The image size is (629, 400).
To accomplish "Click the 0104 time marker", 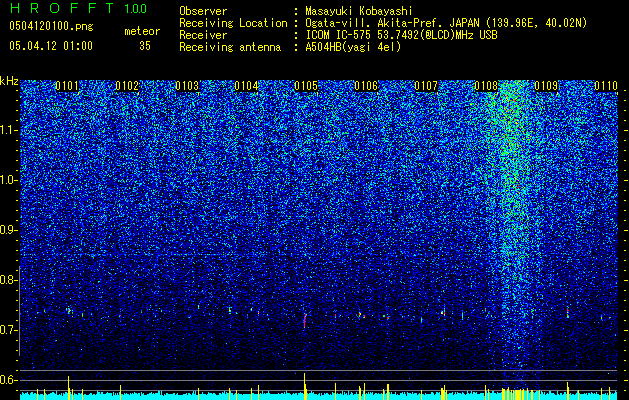I will coord(246,86).
